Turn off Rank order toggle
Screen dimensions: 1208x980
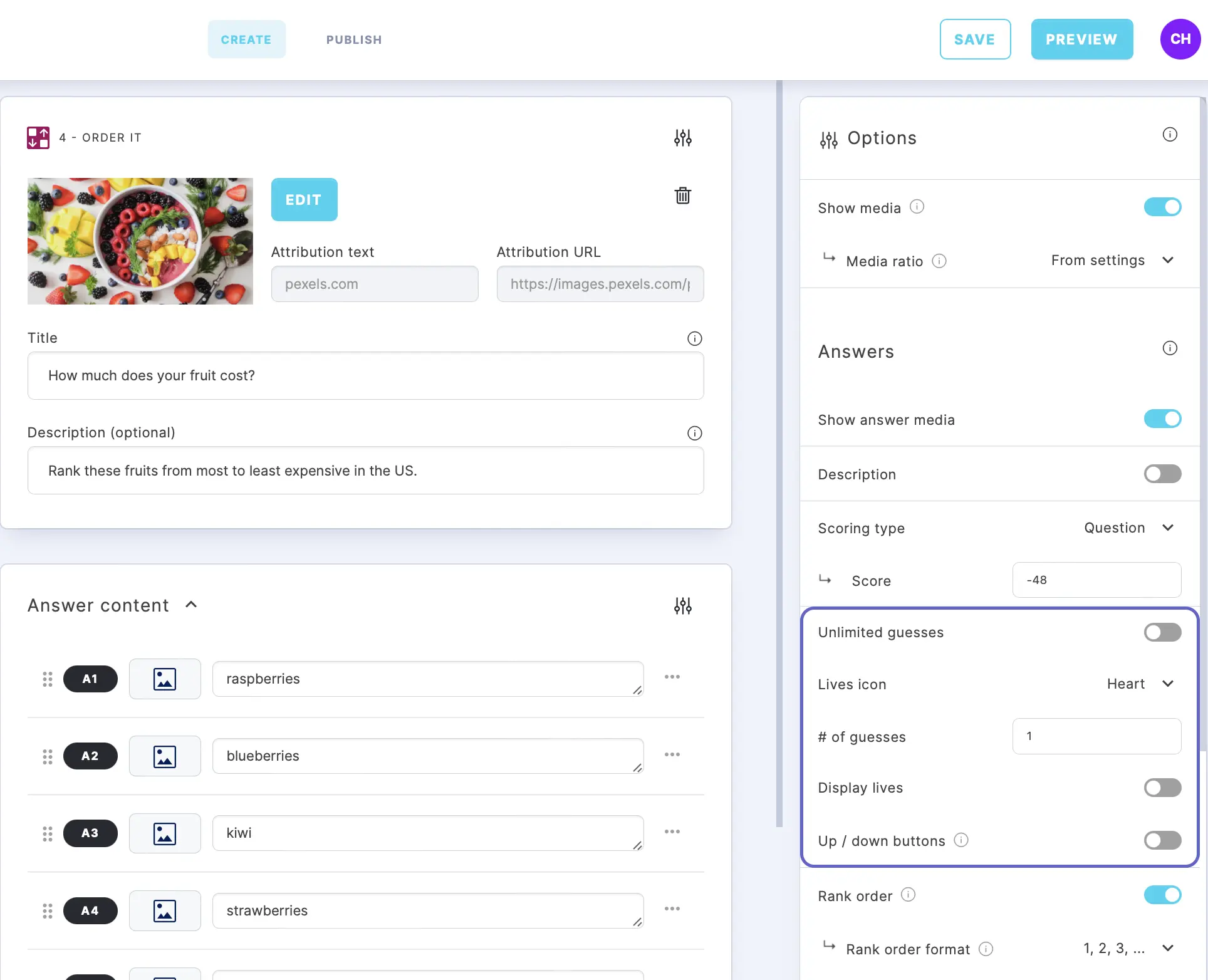[x=1163, y=895]
